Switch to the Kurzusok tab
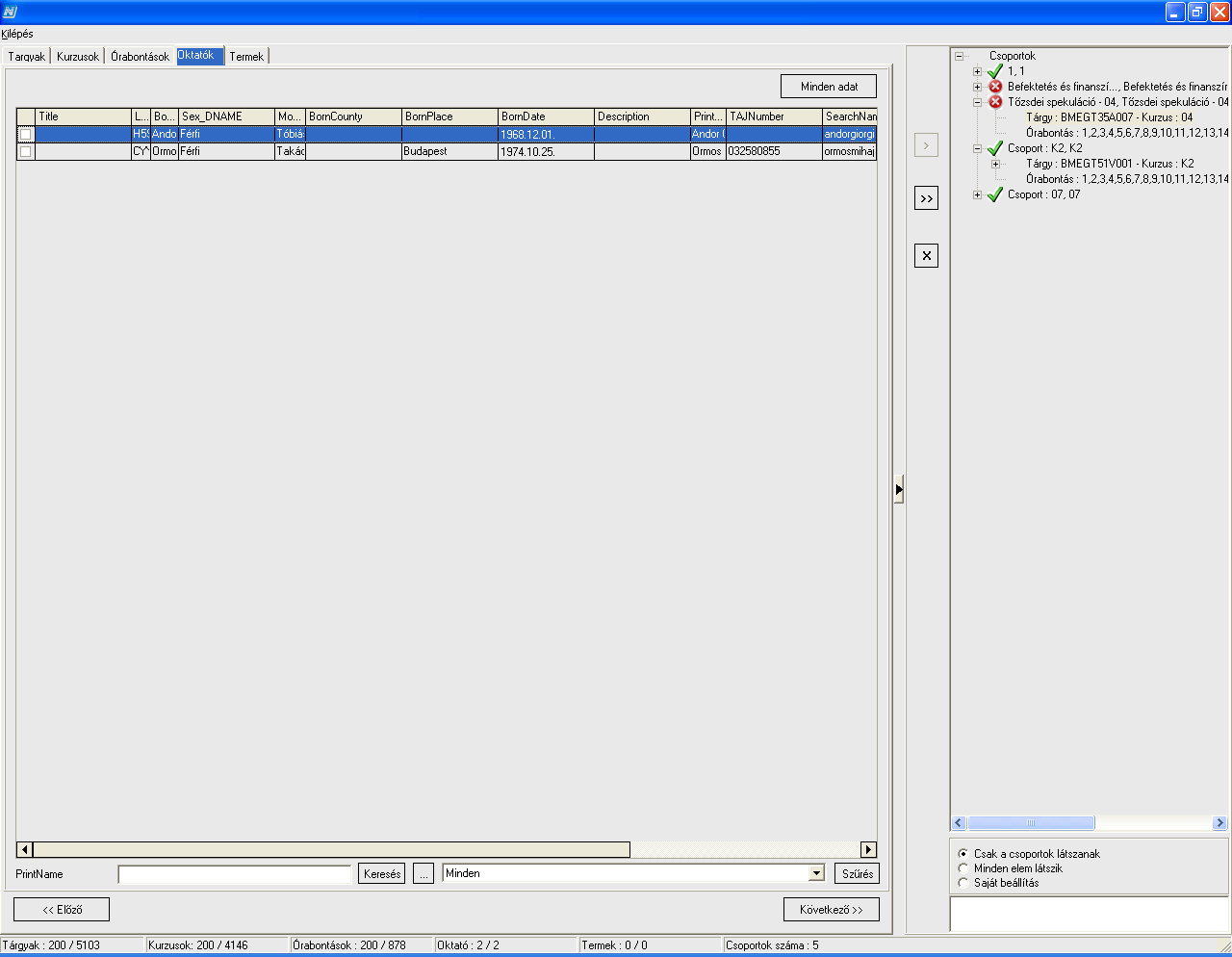 pyautogui.click(x=78, y=57)
